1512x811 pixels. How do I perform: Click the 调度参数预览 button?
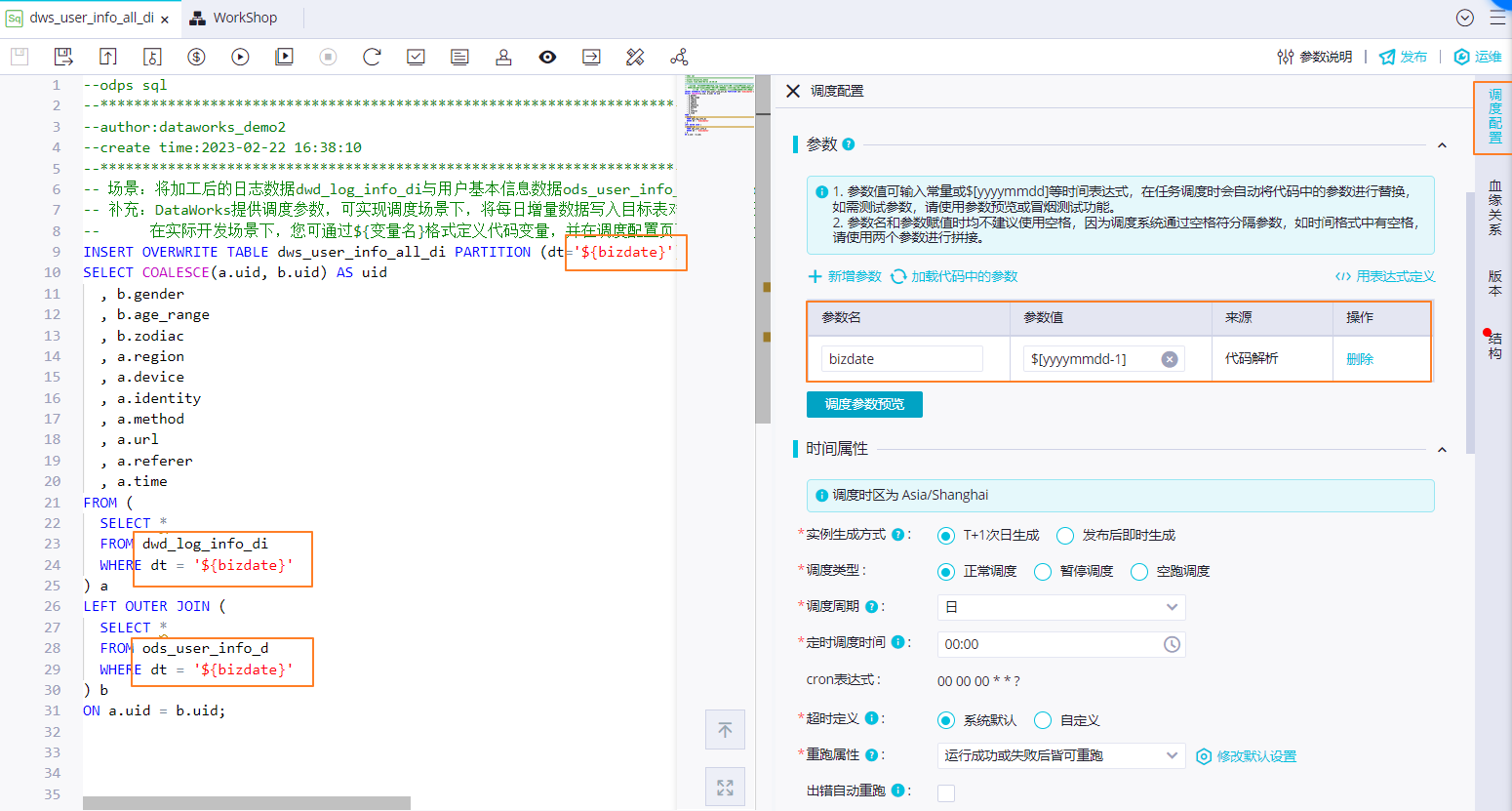tap(864, 404)
